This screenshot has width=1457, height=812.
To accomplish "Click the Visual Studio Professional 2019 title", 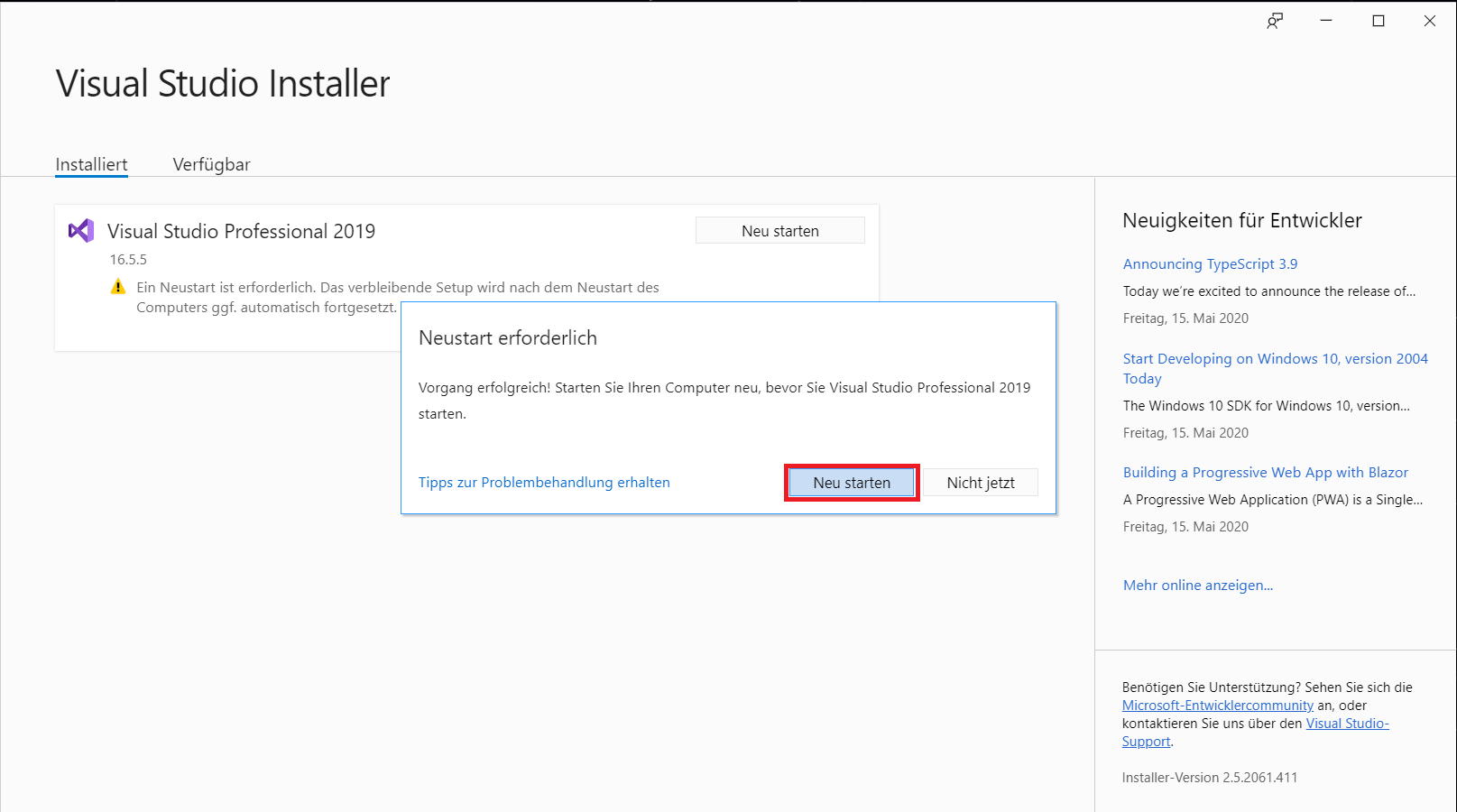I will 241,231.
